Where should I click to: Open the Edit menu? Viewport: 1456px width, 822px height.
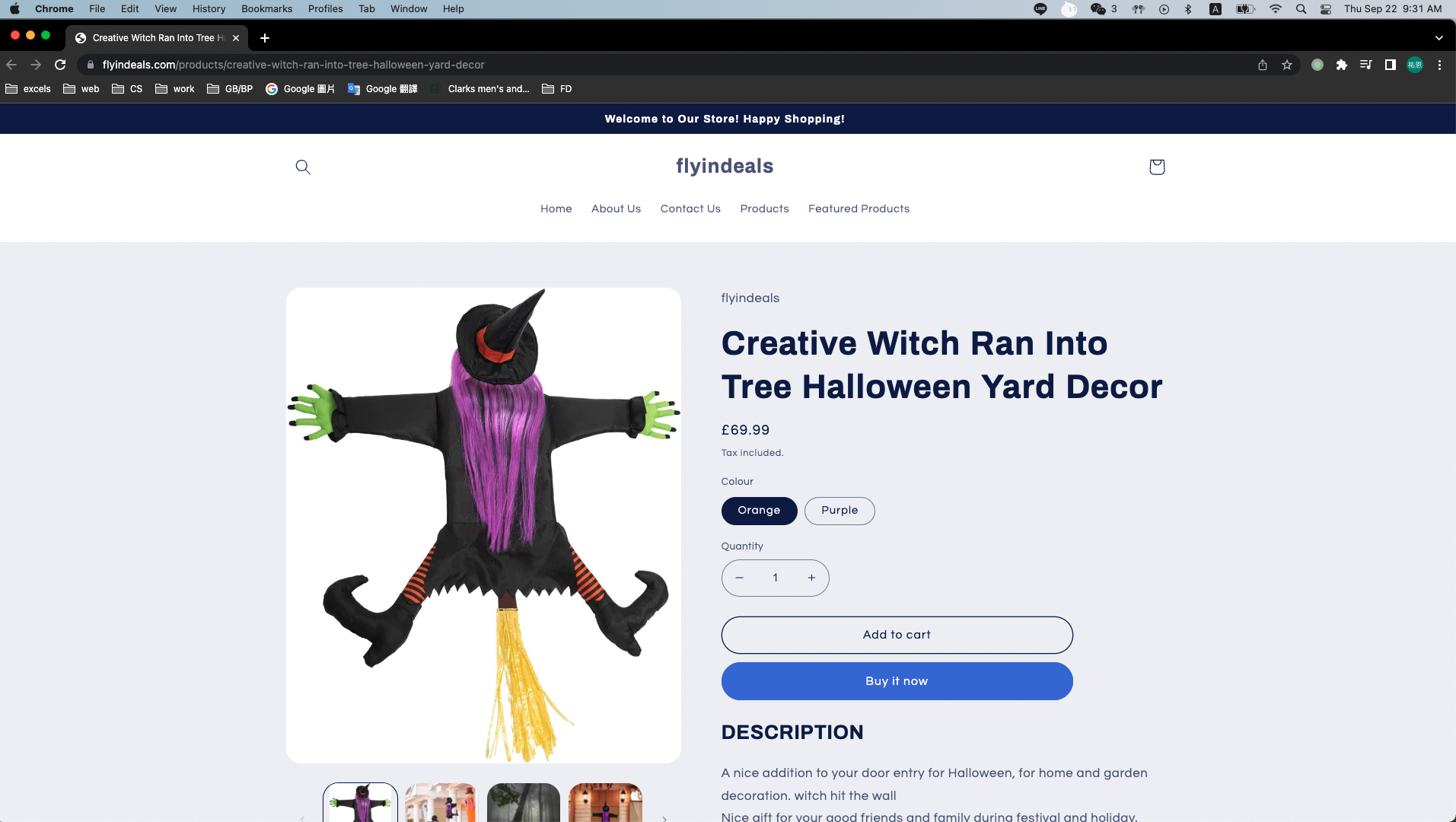coord(129,9)
